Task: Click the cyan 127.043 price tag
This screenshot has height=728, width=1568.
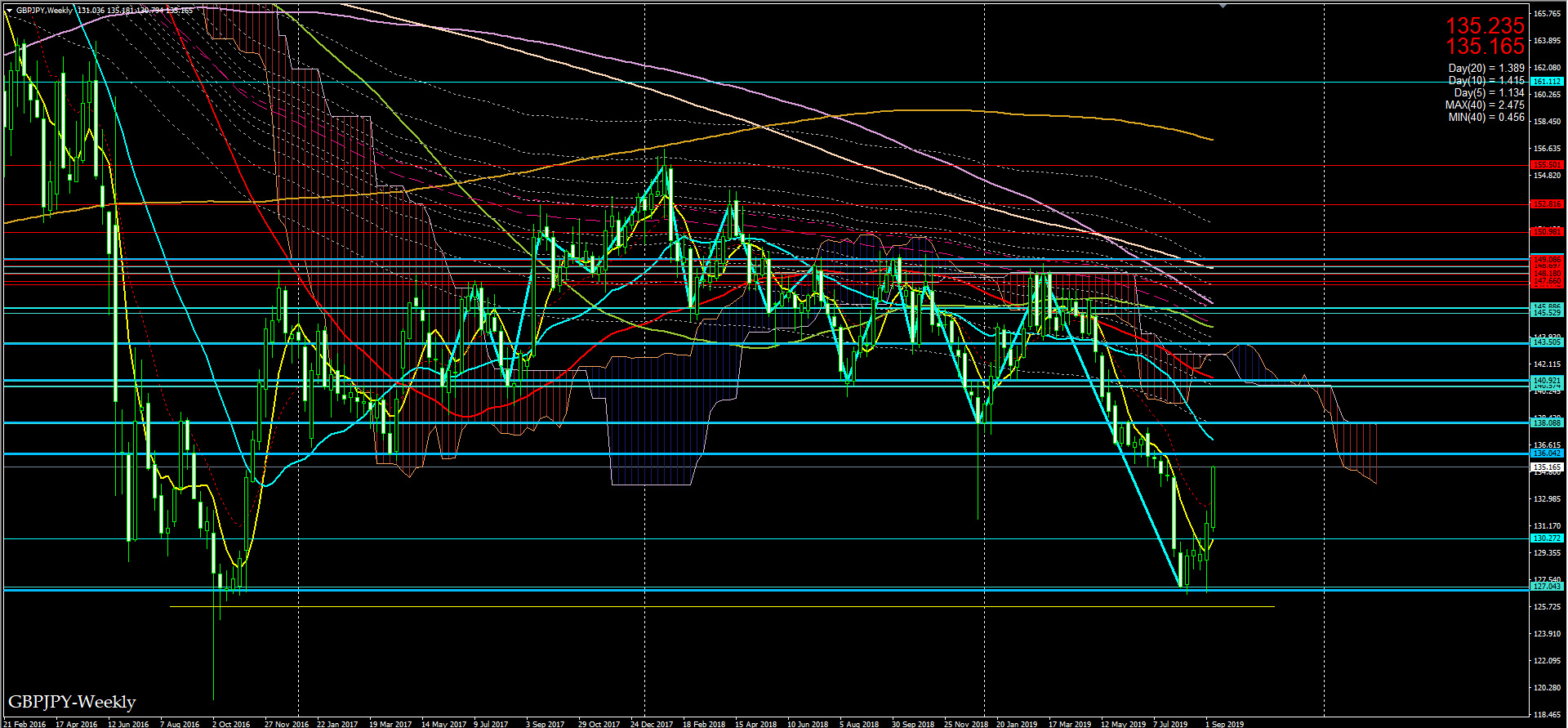Action: coord(1548,587)
